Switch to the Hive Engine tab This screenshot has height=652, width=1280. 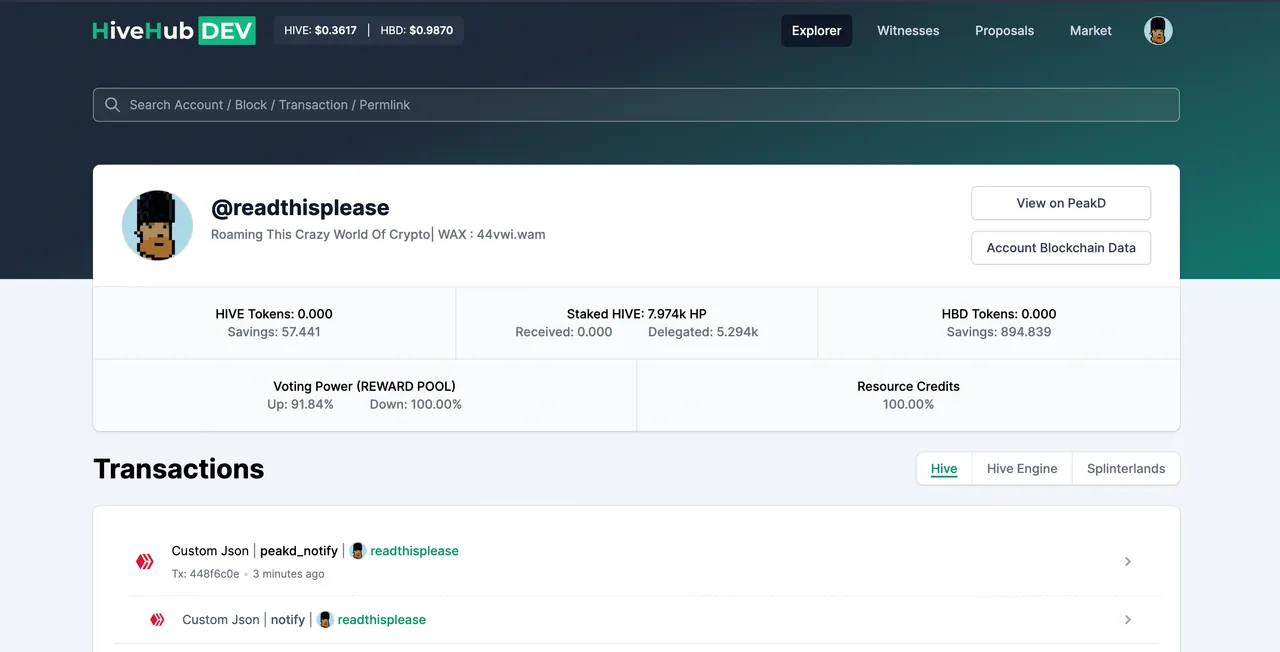1022,469
